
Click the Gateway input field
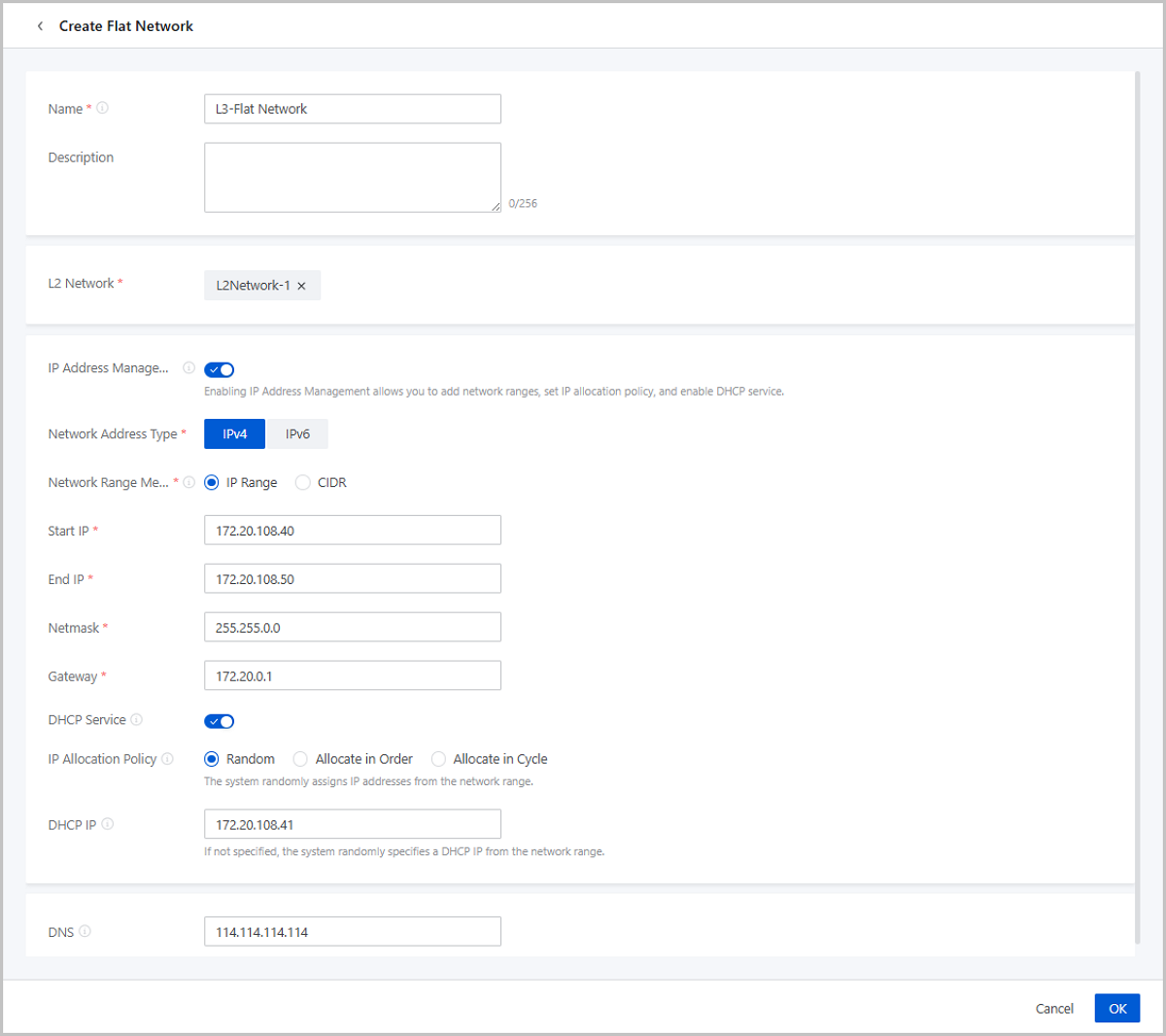click(352, 675)
